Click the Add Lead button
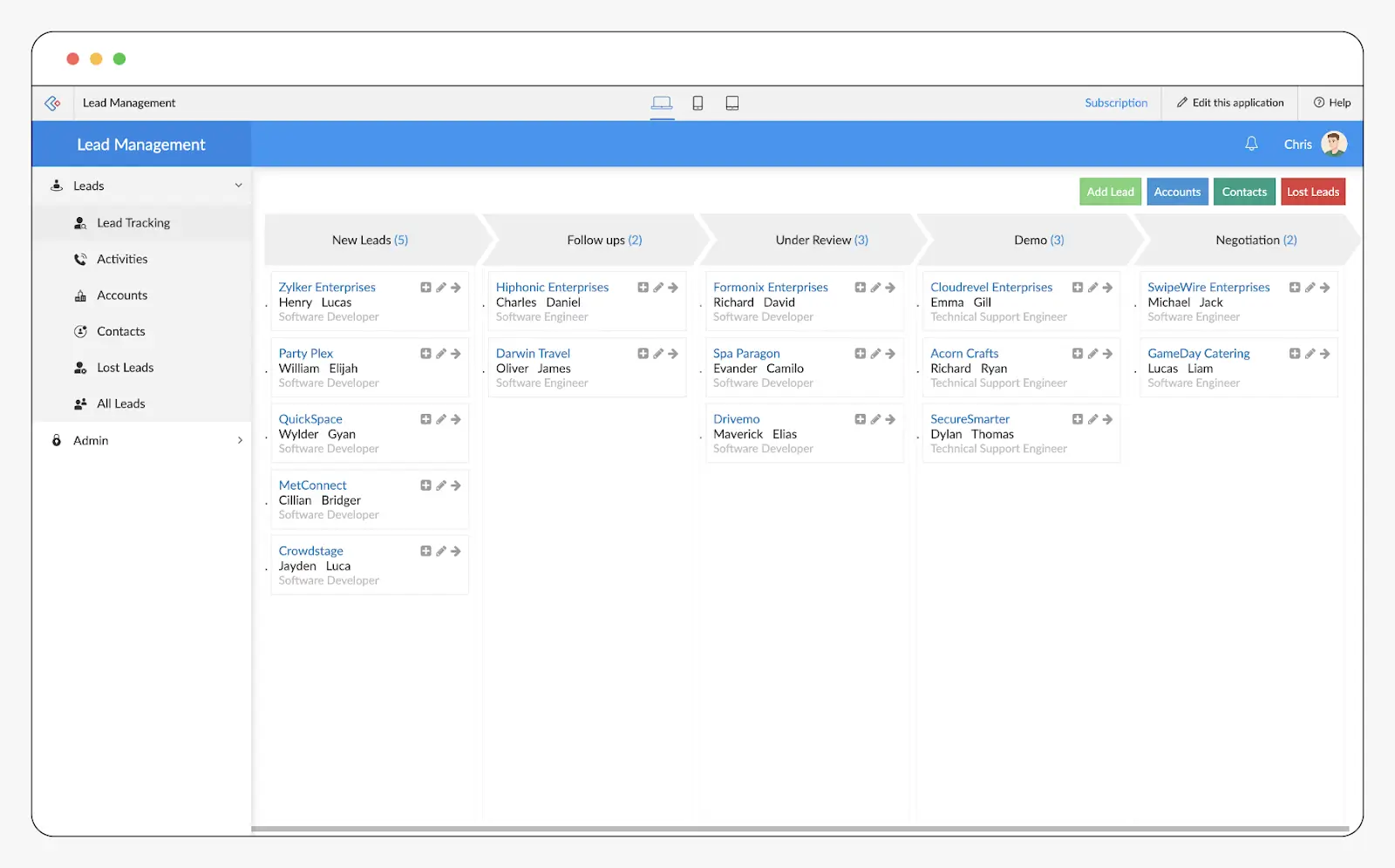 [x=1109, y=191]
